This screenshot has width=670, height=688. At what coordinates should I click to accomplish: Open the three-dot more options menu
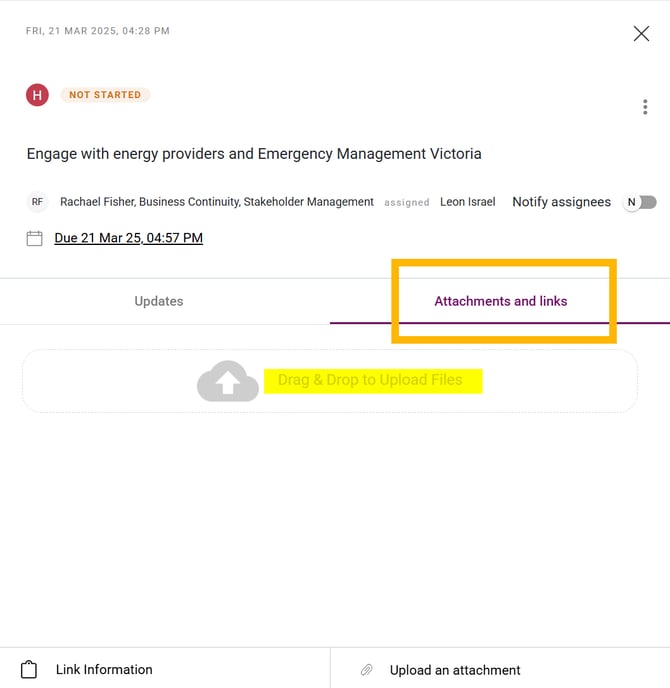645,107
